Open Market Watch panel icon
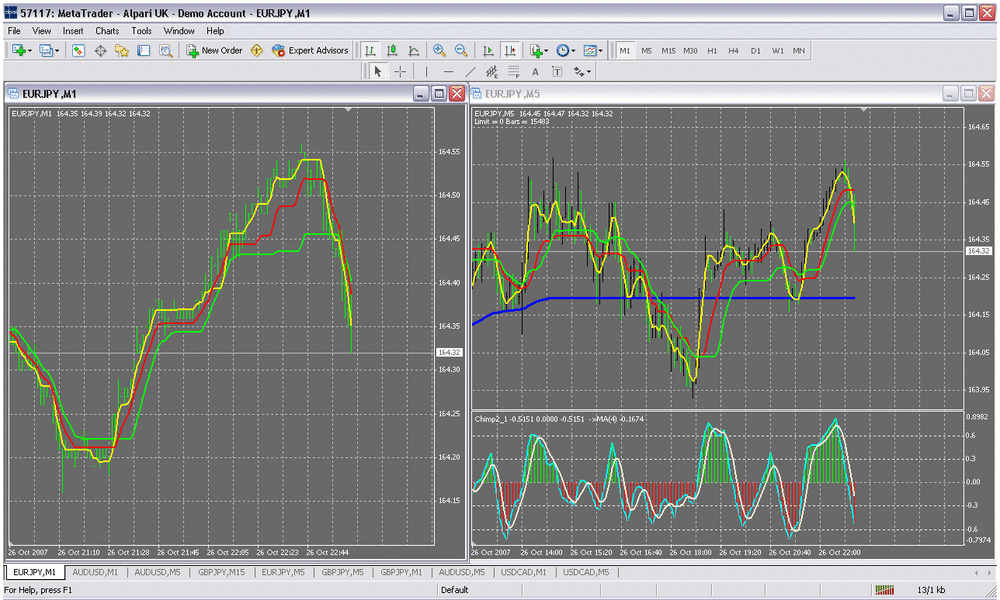The image size is (1000, 600). [x=78, y=50]
